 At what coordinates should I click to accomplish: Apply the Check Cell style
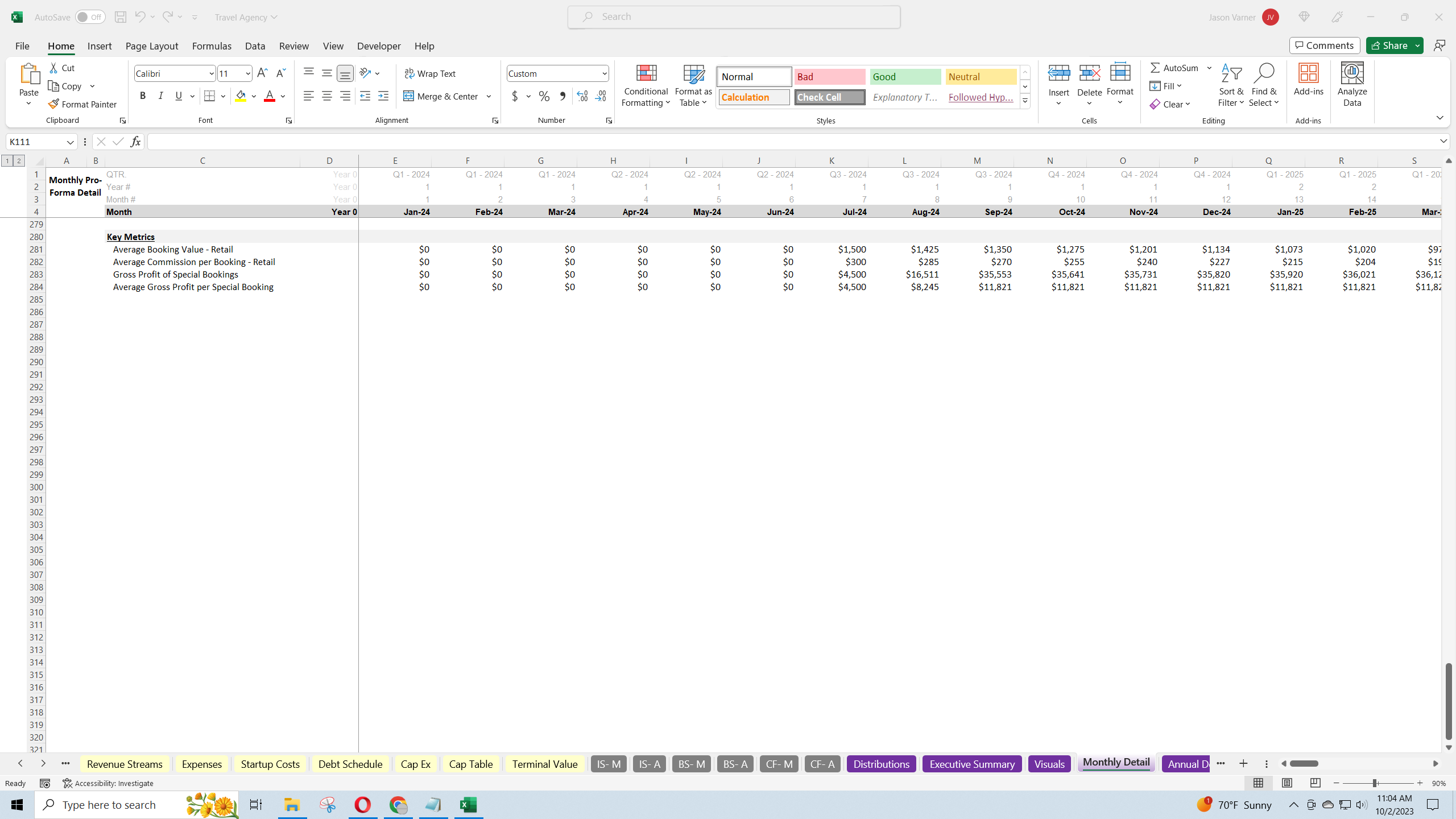point(830,97)
